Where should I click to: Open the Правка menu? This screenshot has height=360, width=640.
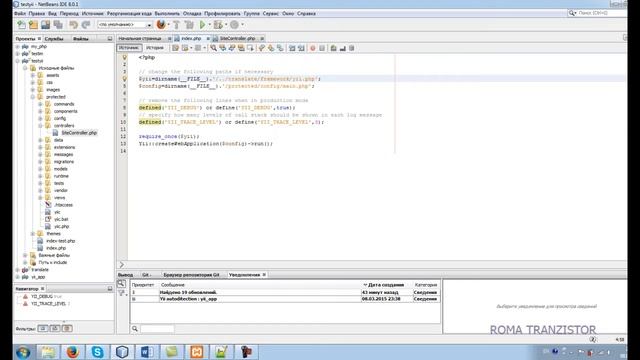pos(37,13)
